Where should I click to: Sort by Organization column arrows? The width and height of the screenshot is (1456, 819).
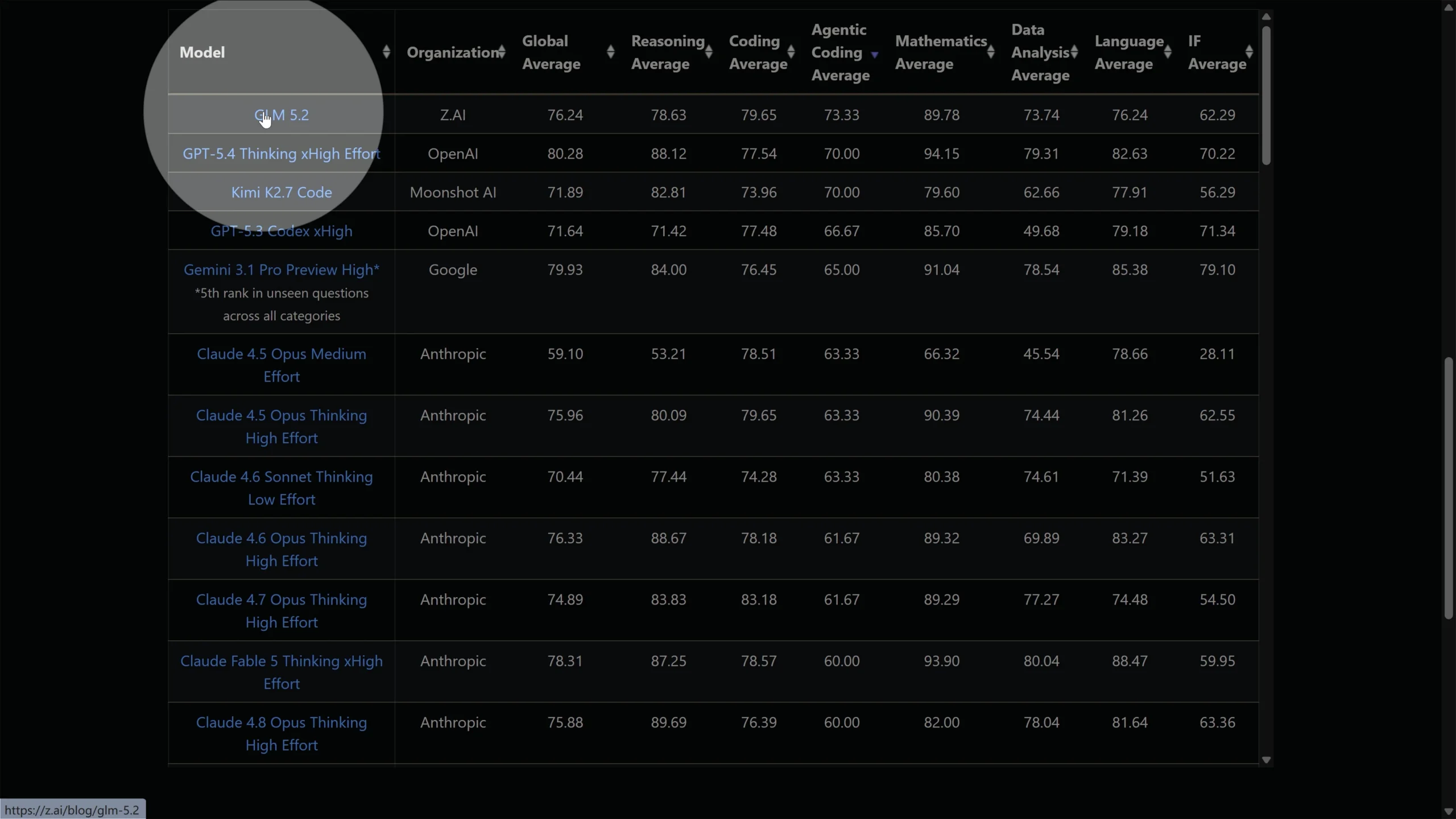[501, 52]
